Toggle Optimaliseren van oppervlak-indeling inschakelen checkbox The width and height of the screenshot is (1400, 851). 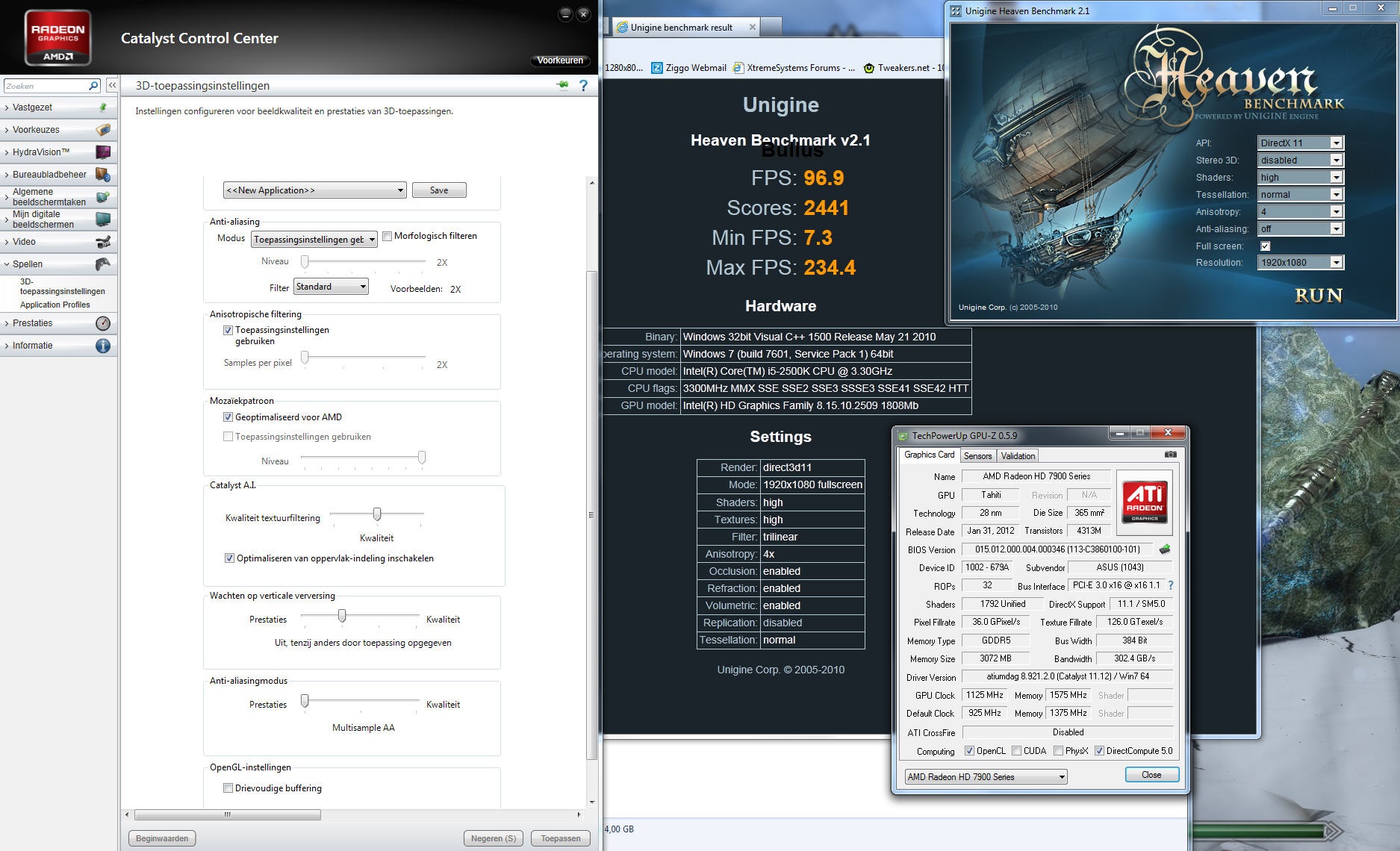[229, 558]
